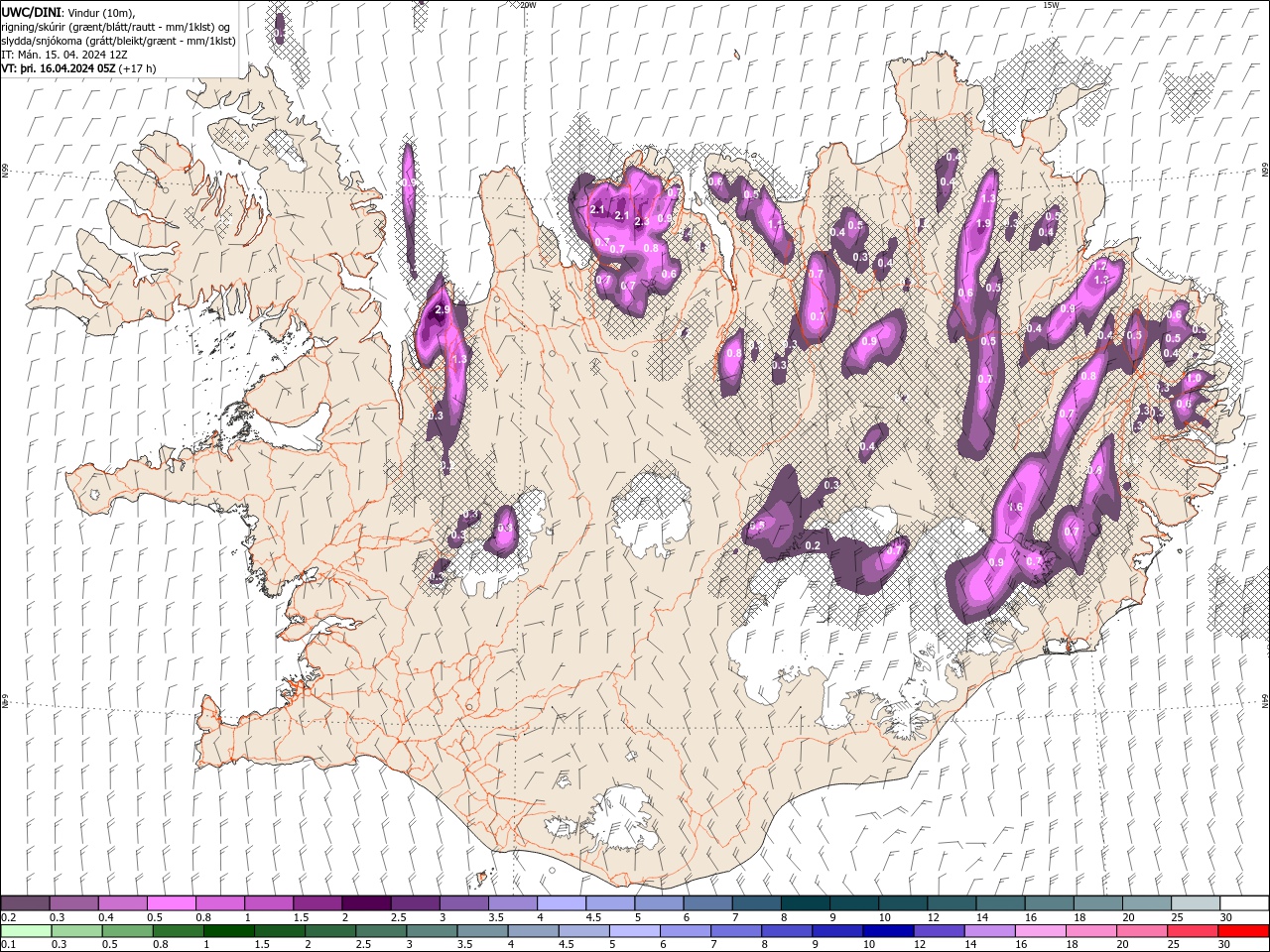The width and height of the screenshot is (1270, 952).
Task: Pick the light pink swatch at 16 in lower scale
Action: (1040, 931)
